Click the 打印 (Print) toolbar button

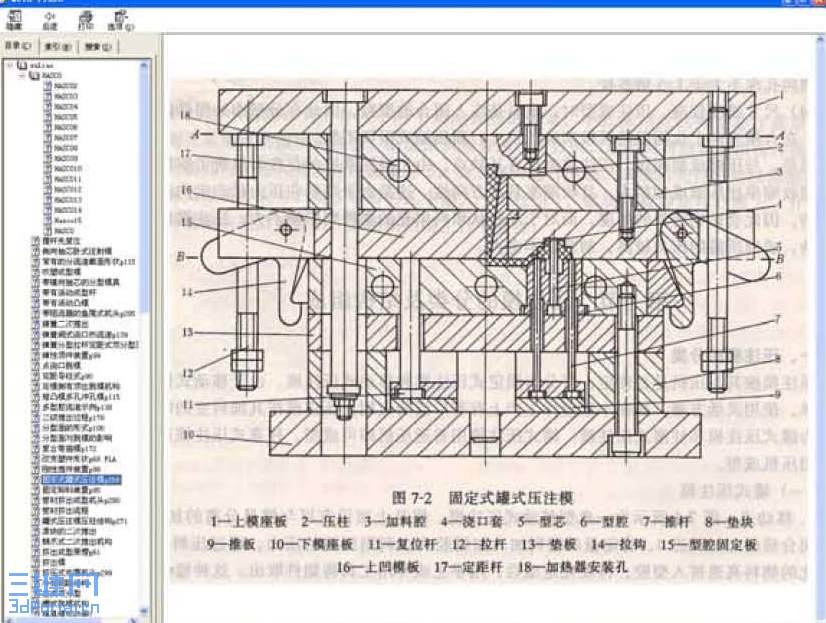pos(85,20)
